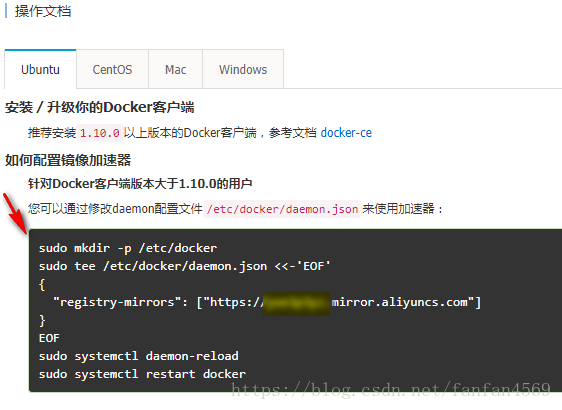This screenshot has height=410, width=562.
Task: Click the sudo tee daemon.json code line
Action: (x=185, y=266)
